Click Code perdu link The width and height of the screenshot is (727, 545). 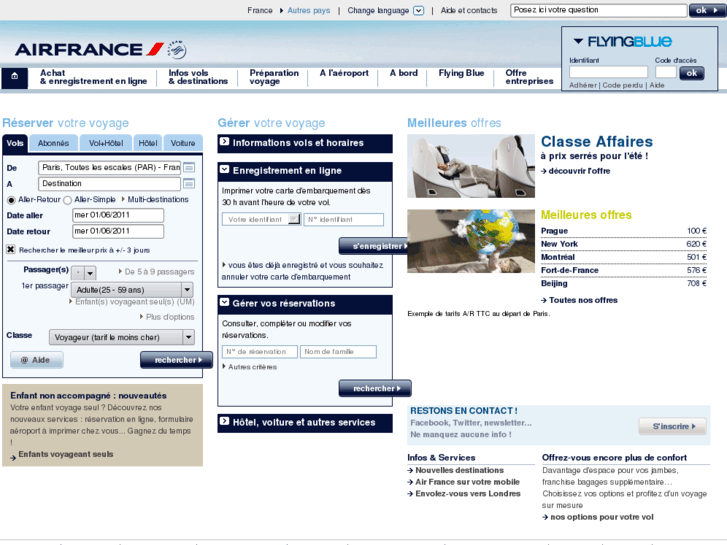pyautogui.click(x=623, y=85)
